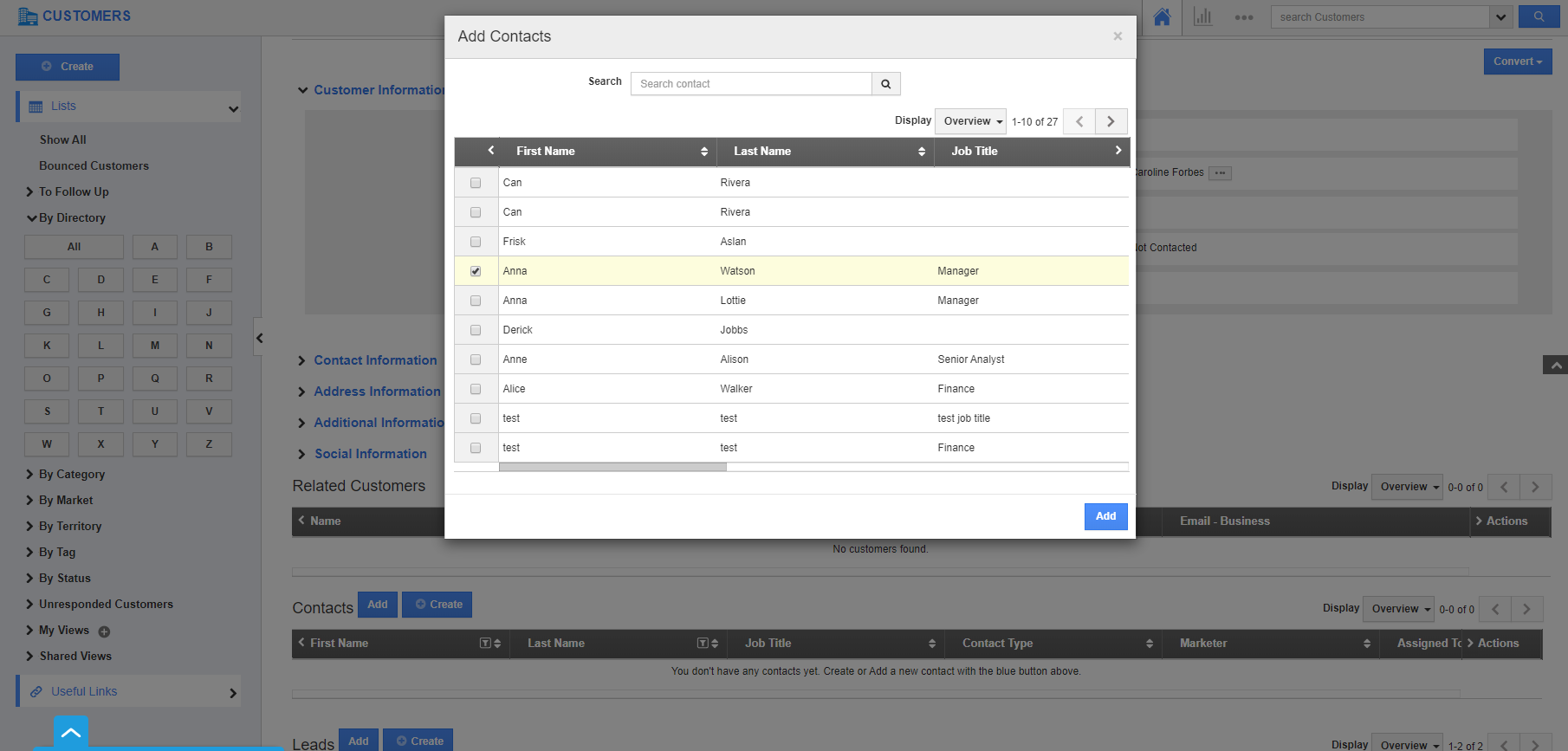
Task: Click the search magnifier icon in Add Contacts
Action: [885, 84]
